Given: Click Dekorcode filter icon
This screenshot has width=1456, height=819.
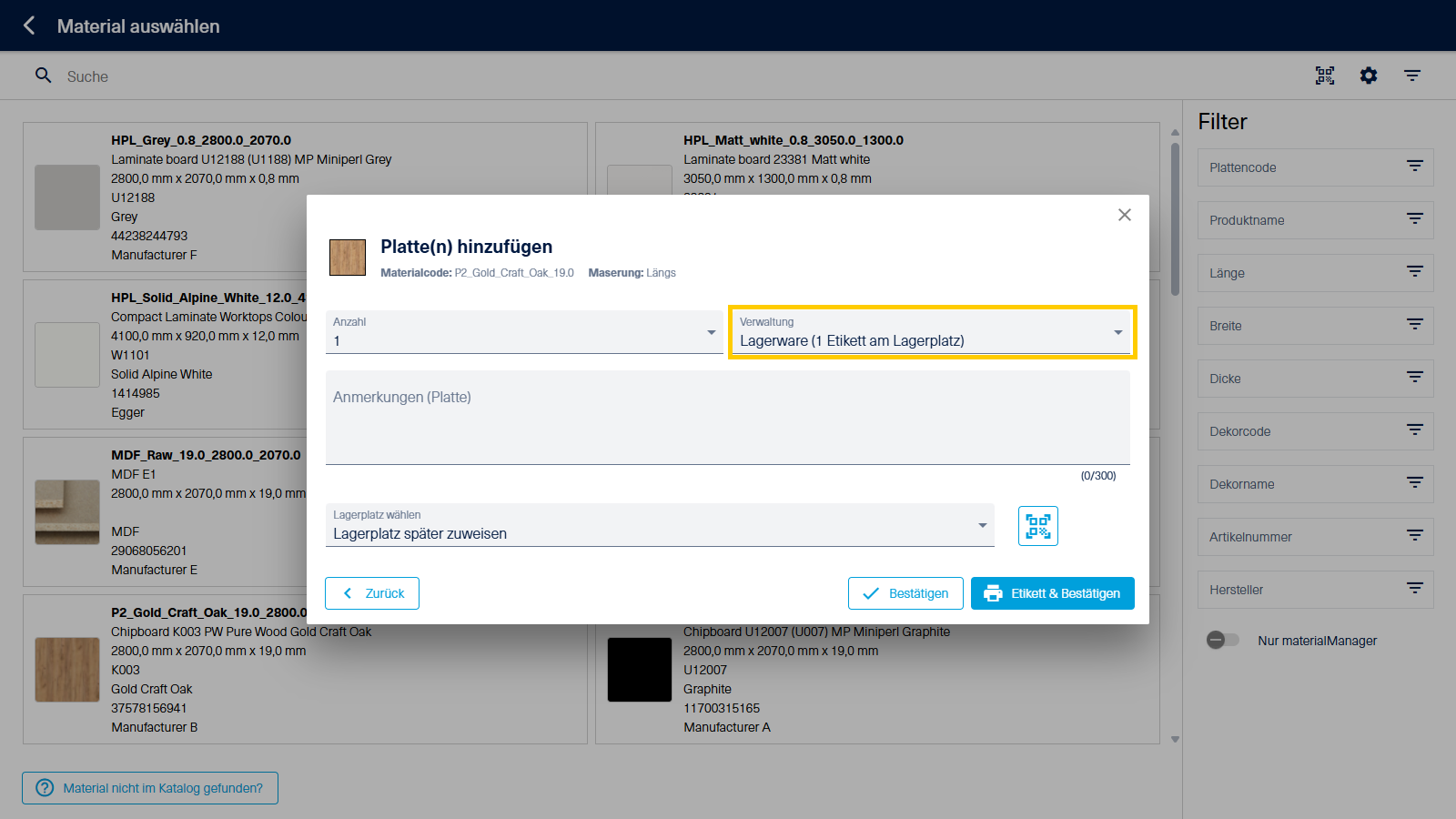Looking at the screenshot, I should [1415, 430].
